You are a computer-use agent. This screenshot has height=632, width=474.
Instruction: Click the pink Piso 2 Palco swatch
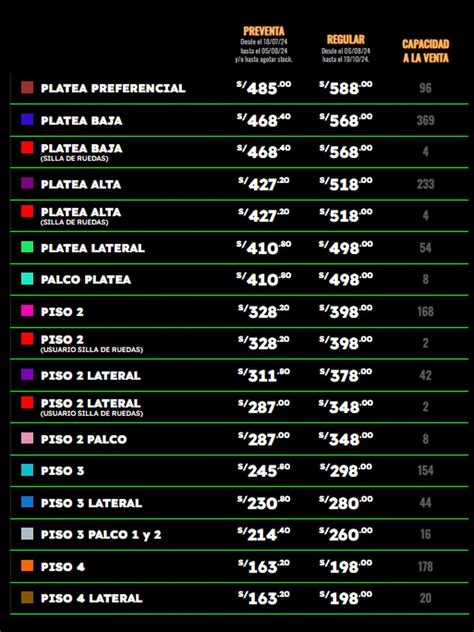tap(27, 439)
